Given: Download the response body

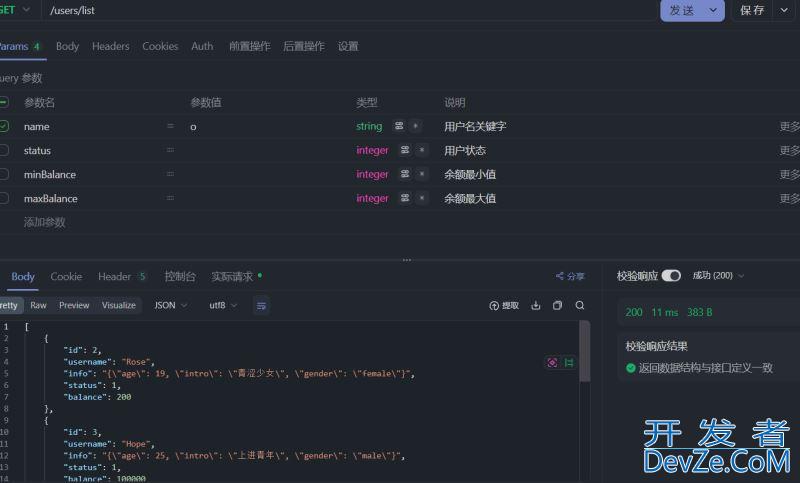Looking at the screenshot, I should coord(536,306).
